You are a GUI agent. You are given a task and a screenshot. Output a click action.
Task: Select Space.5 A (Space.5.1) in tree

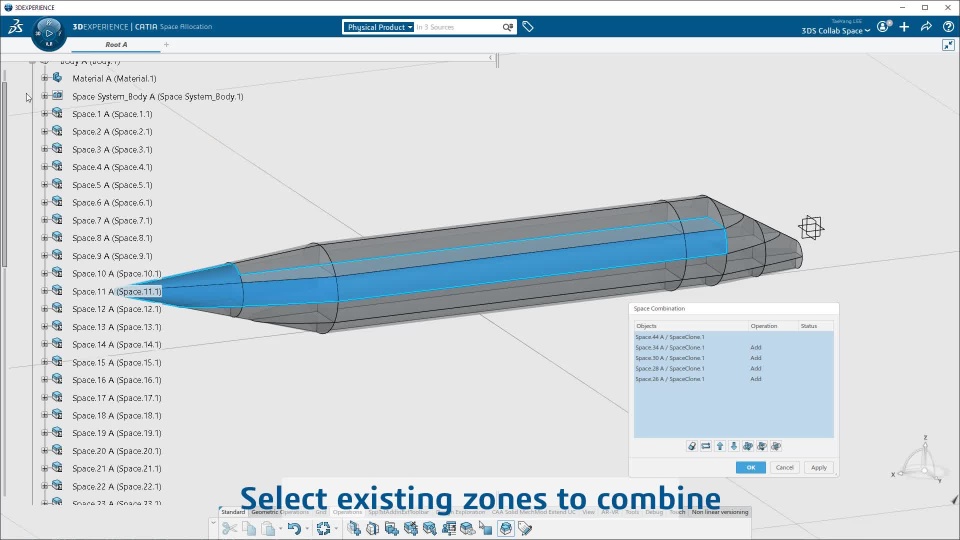pyautogui.click(x=112, y=185)
